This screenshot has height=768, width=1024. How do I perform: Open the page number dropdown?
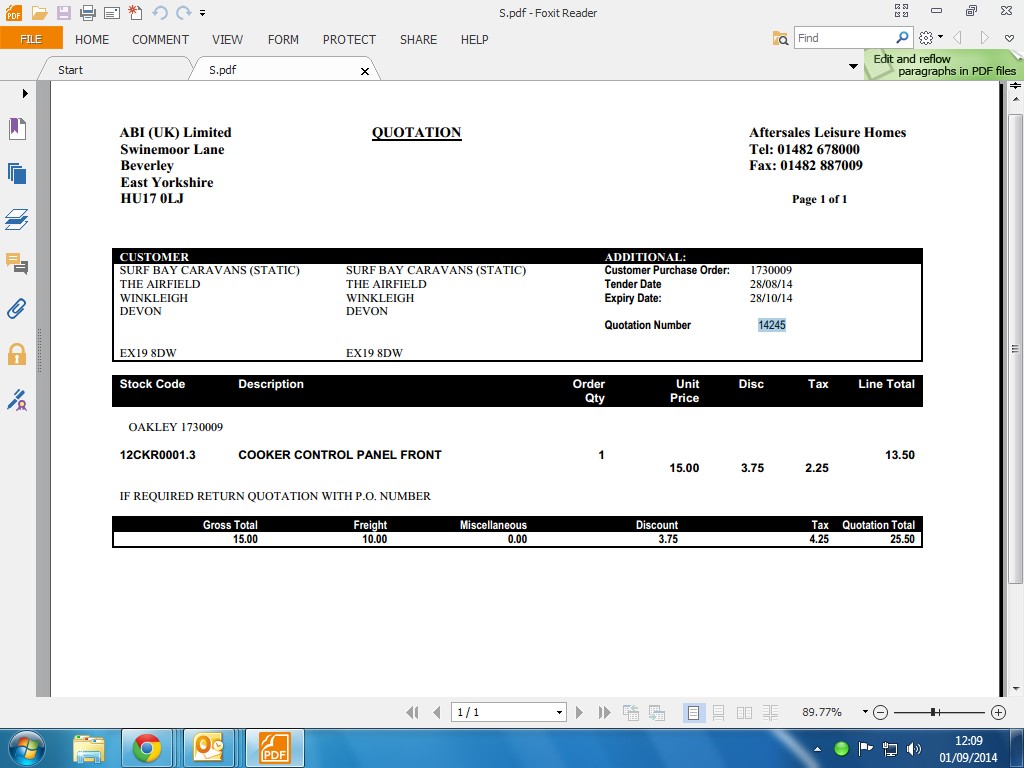pyautogui.click(x=559, y=713)
